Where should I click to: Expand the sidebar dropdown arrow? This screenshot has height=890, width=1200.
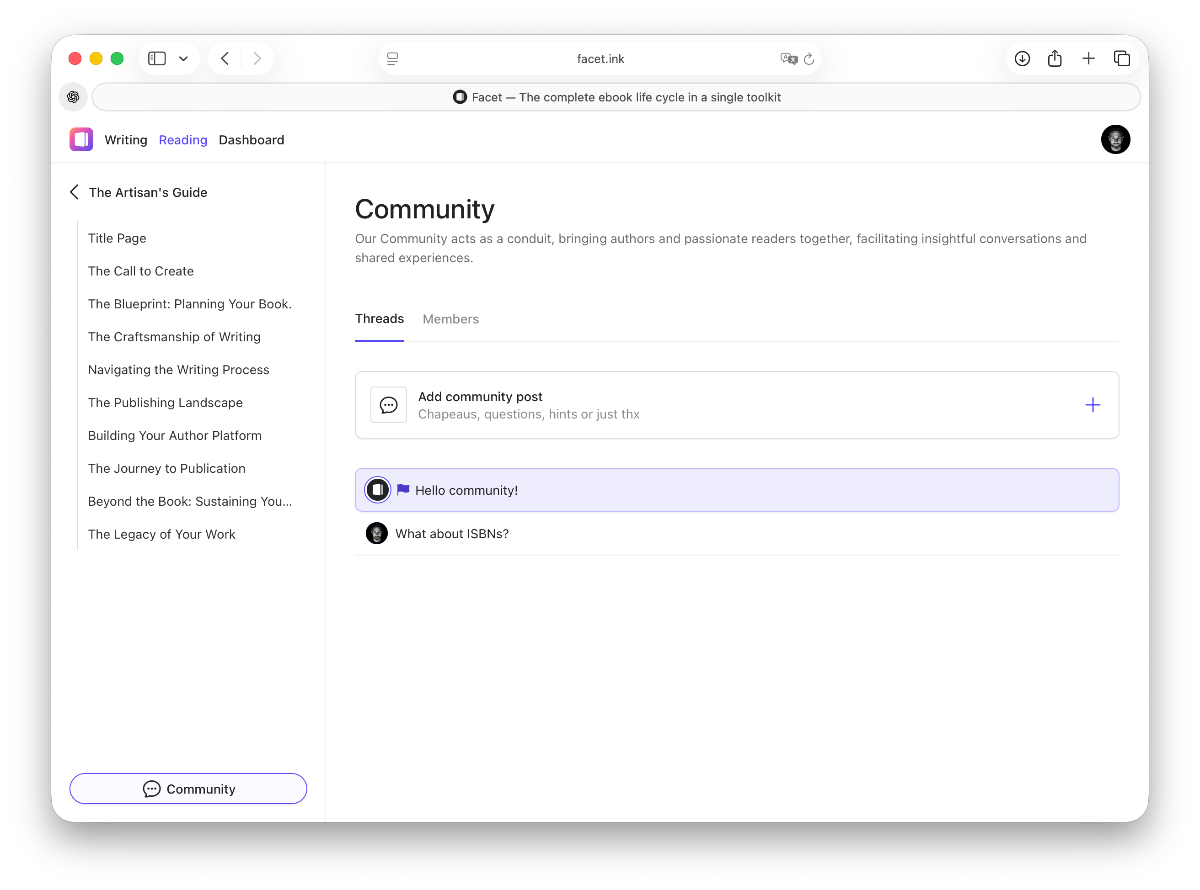pyautogui.click(x=183, y=59)
